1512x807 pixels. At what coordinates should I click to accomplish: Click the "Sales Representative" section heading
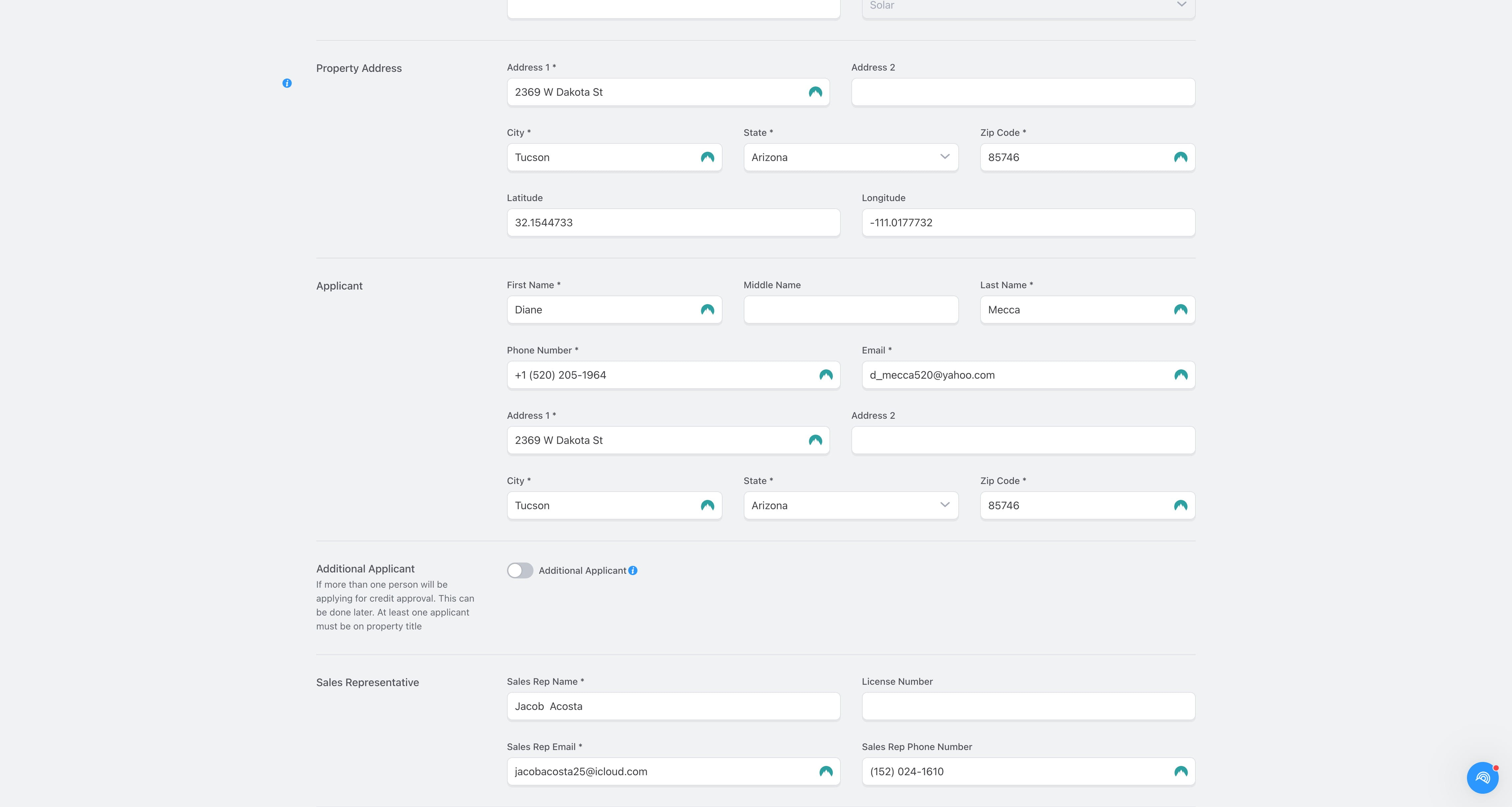pos(368,682)
